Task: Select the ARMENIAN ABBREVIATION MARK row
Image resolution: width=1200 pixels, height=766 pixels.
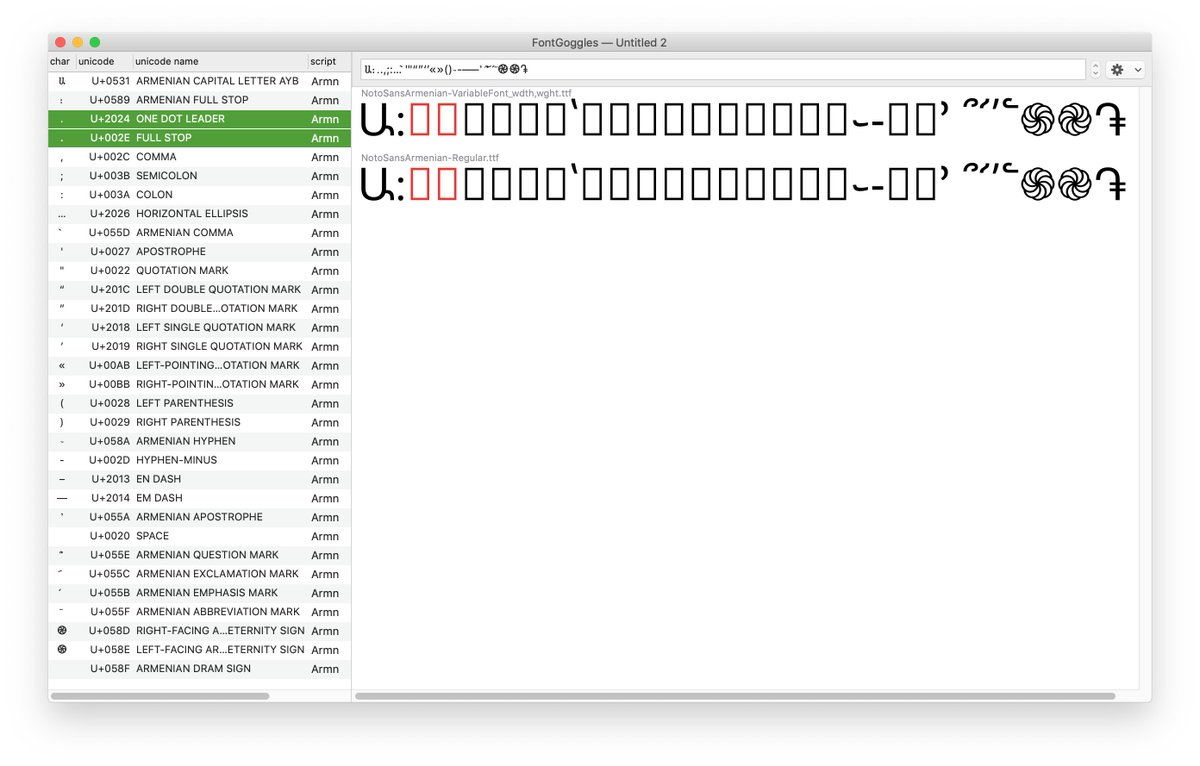Action: click(200, 613)
